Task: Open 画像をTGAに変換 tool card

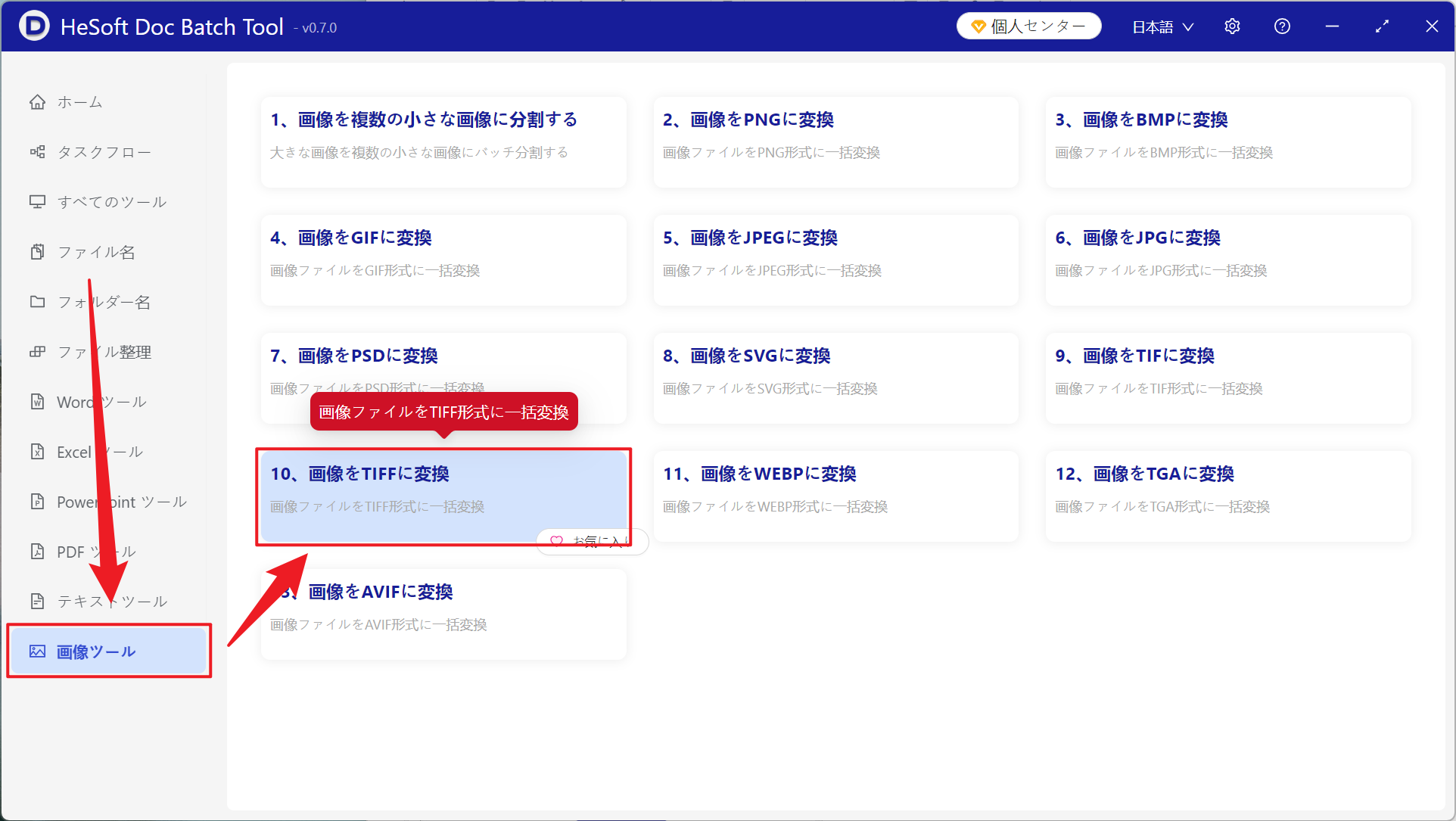Action: point(1228,496)
